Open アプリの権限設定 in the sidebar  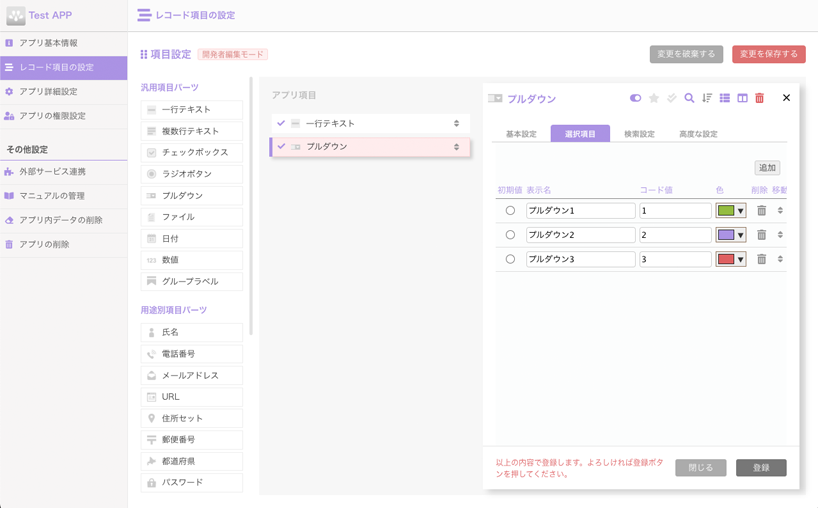click(x=64, y=116)
